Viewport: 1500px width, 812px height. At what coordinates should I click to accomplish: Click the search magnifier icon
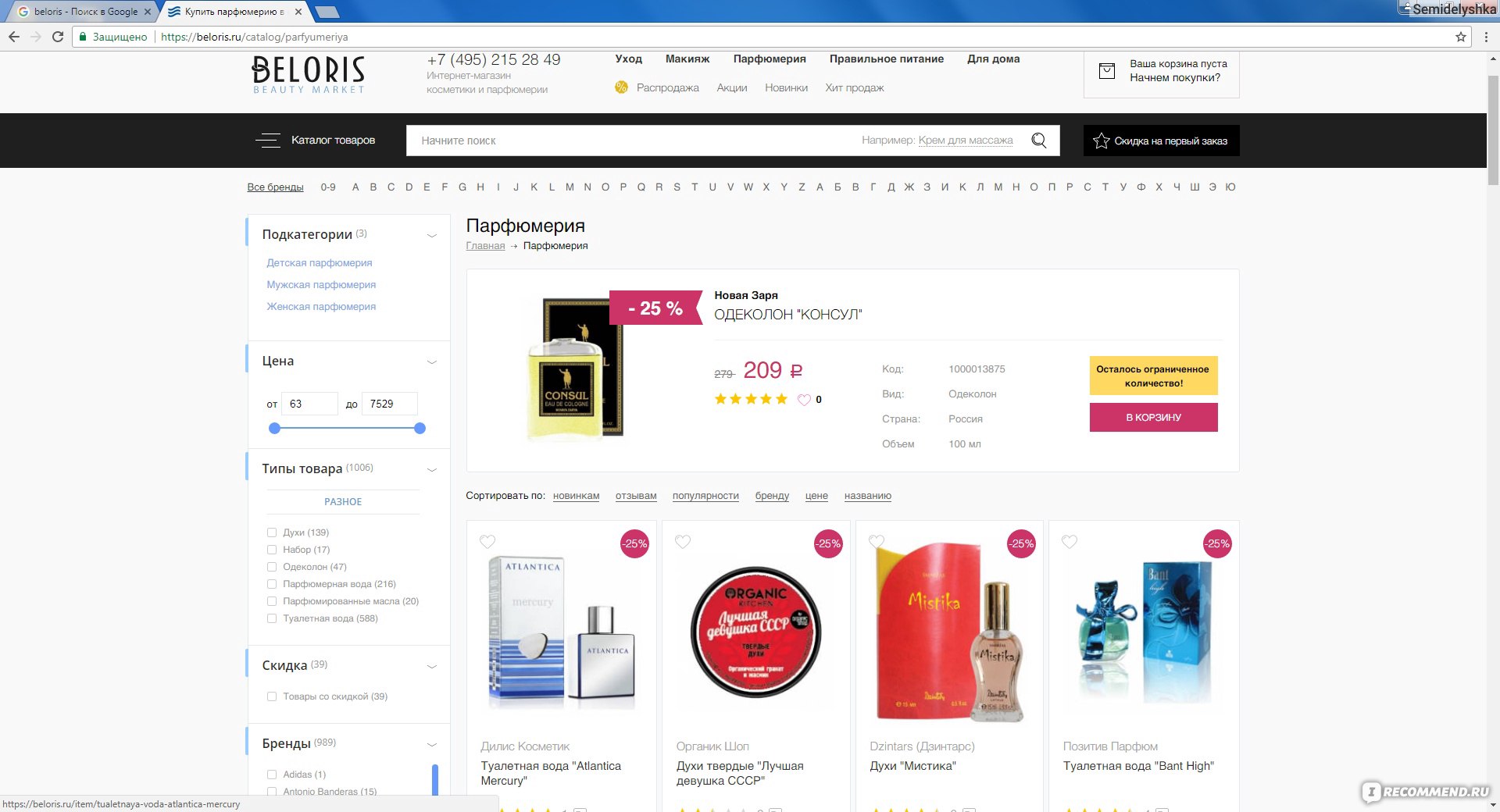1039,141
